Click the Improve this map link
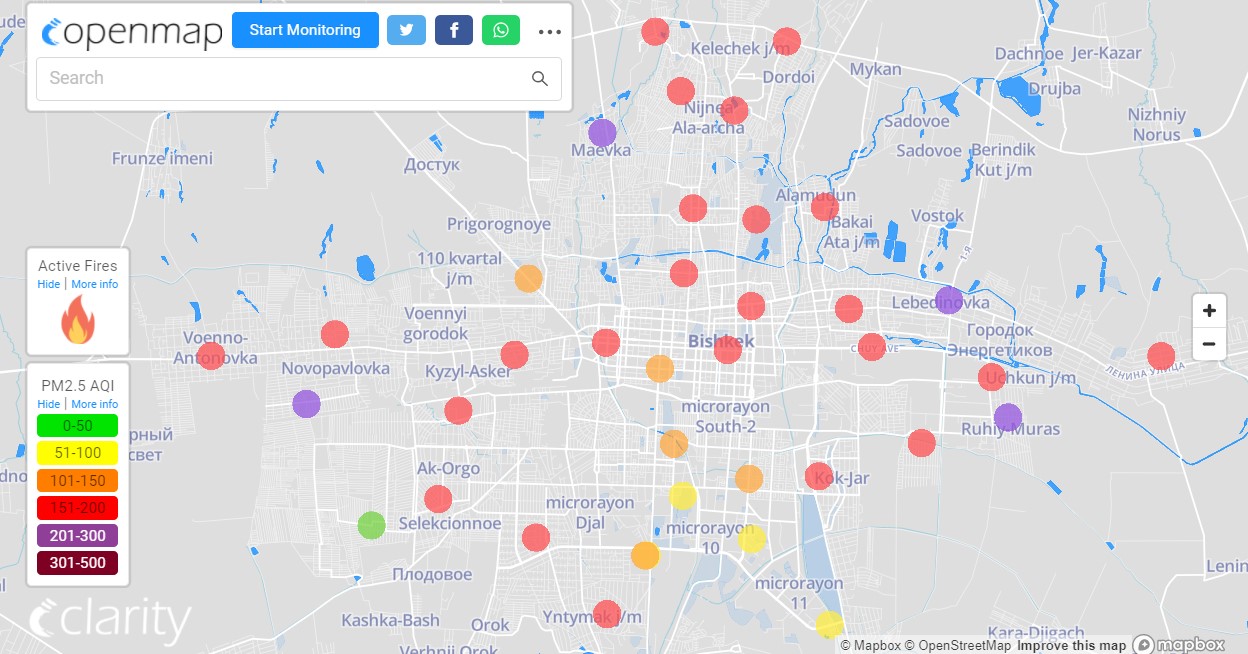Screen dimensions: 1248x654 coord(1071,645)
